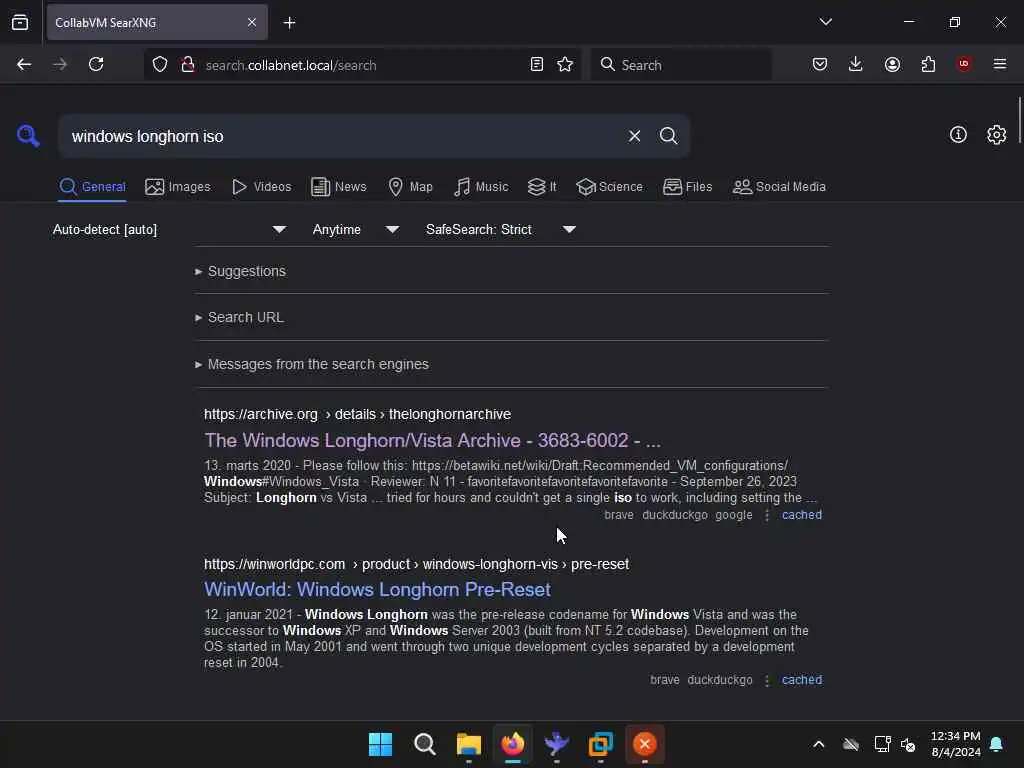Toggle reader view icon
This screenshot has width=1024, height=768.
pos(537,64)
